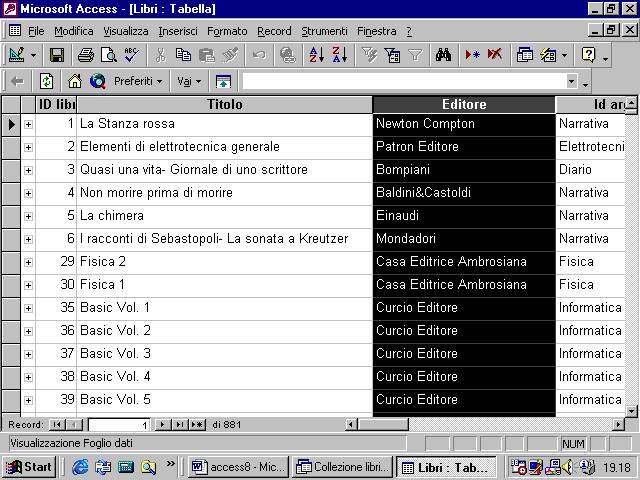Go to last record button
Screen dimensions: 640x480
tap(180, 425)
